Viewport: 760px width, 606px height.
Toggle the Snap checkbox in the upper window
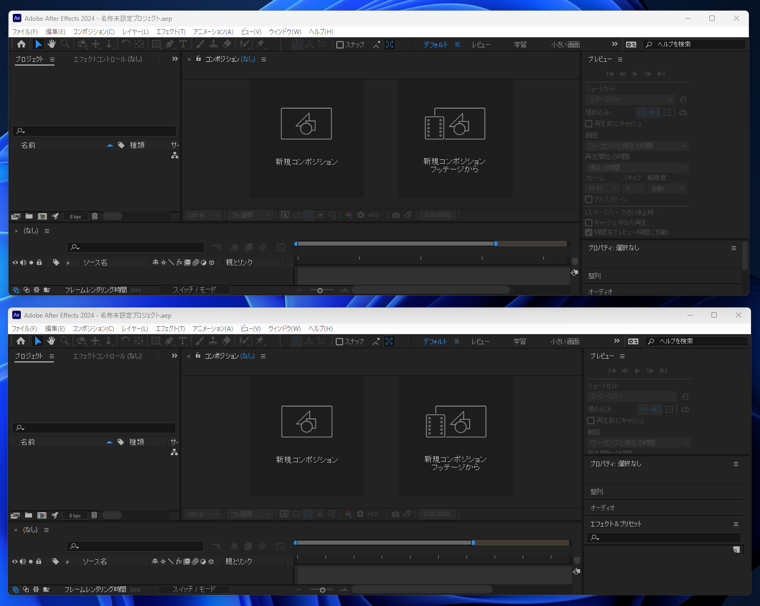(x=340, y=45)
